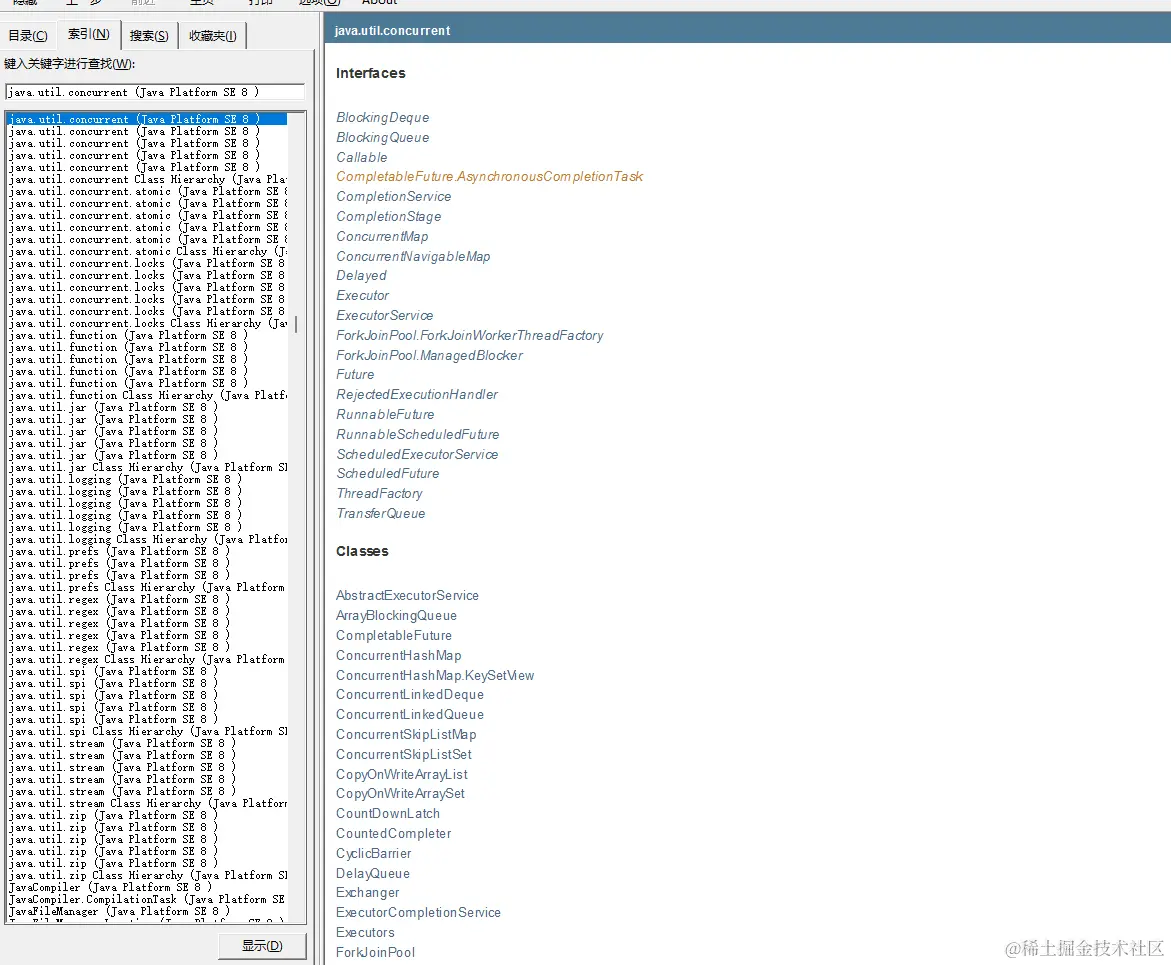Viewport: 1171px width, 965px height.
Task: Select 'java.util.regex Class Hierarchy' entry
Action: click(x=147, y=660)
